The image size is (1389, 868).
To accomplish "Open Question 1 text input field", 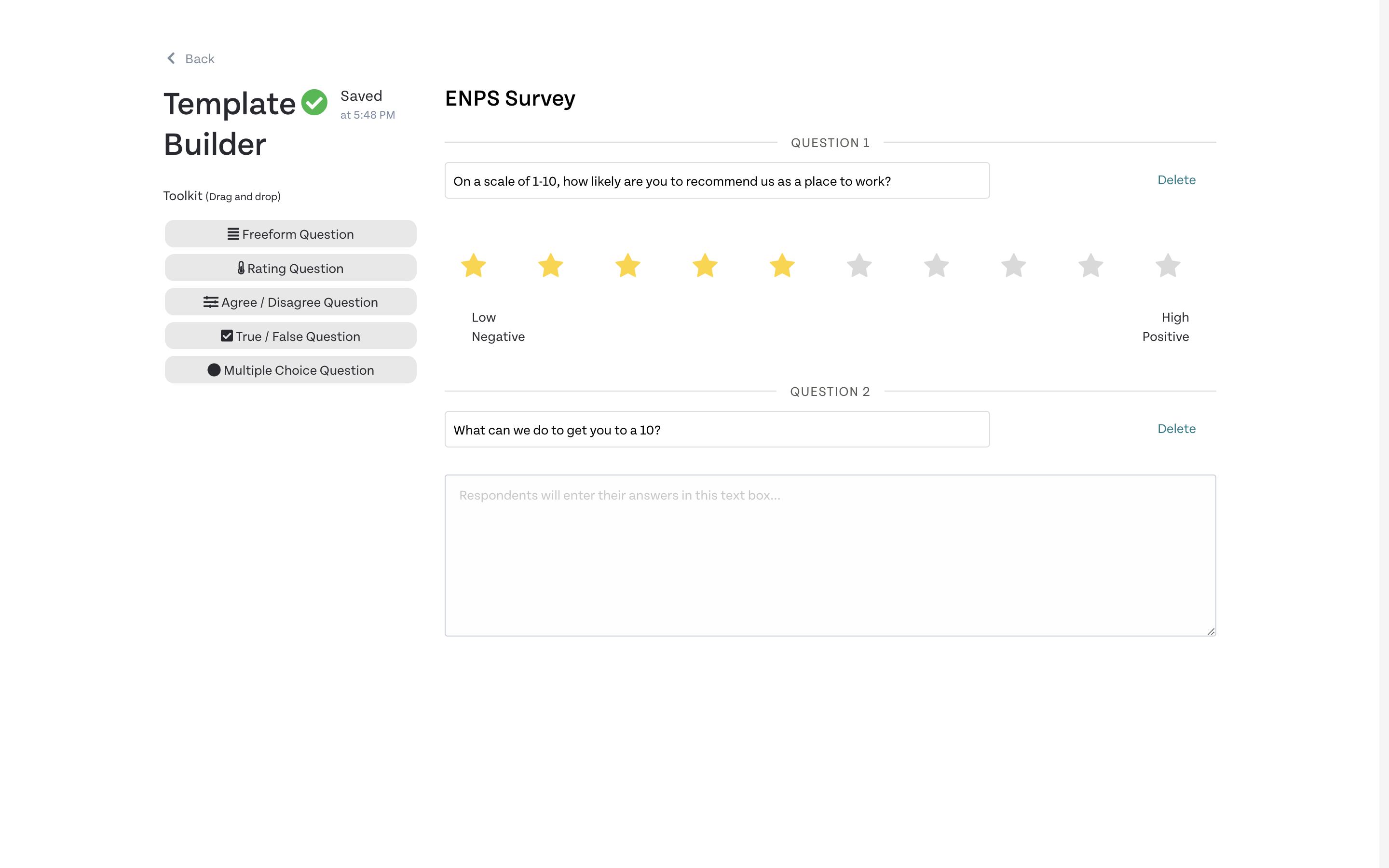I will 717,180.
